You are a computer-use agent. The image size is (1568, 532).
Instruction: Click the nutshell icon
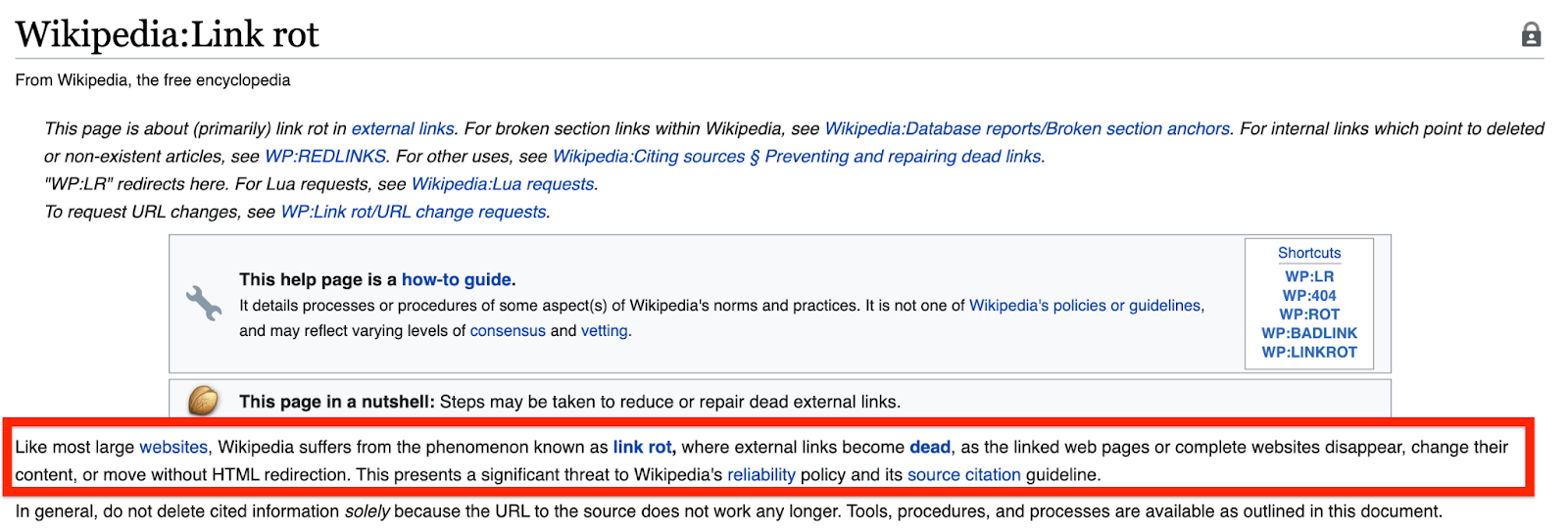coord(204,401)
